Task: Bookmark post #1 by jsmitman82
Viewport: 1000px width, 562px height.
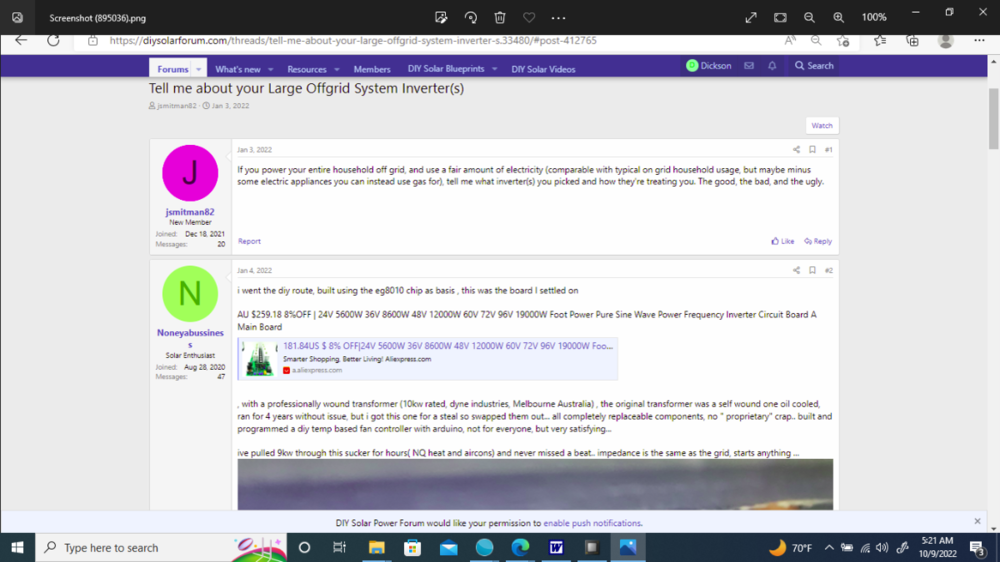Action: pyautogui.click(x=812, y=149)
